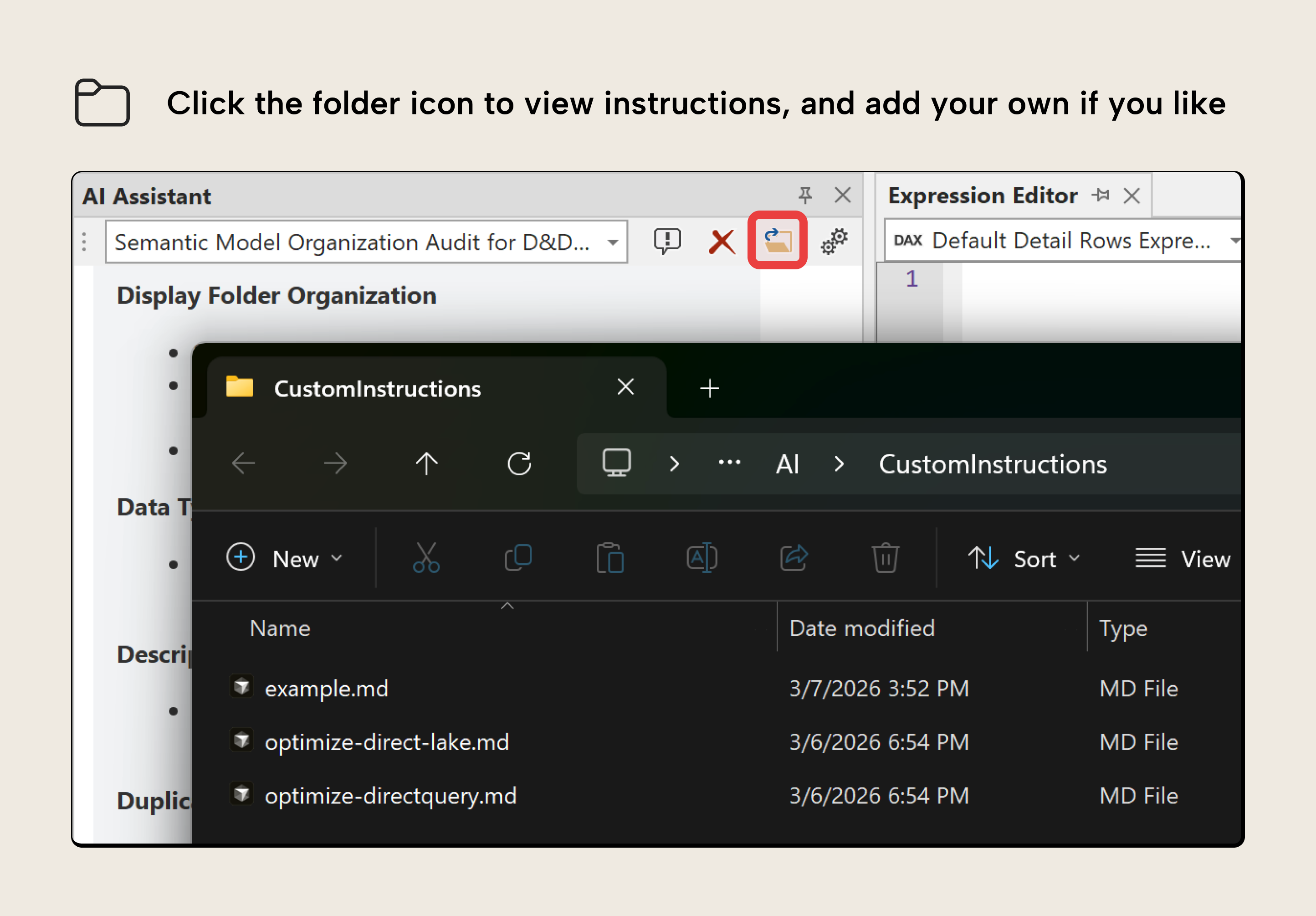Pin the AI Assistant panel
This screenshot has width=1316, height=916.
click(805, 195)
